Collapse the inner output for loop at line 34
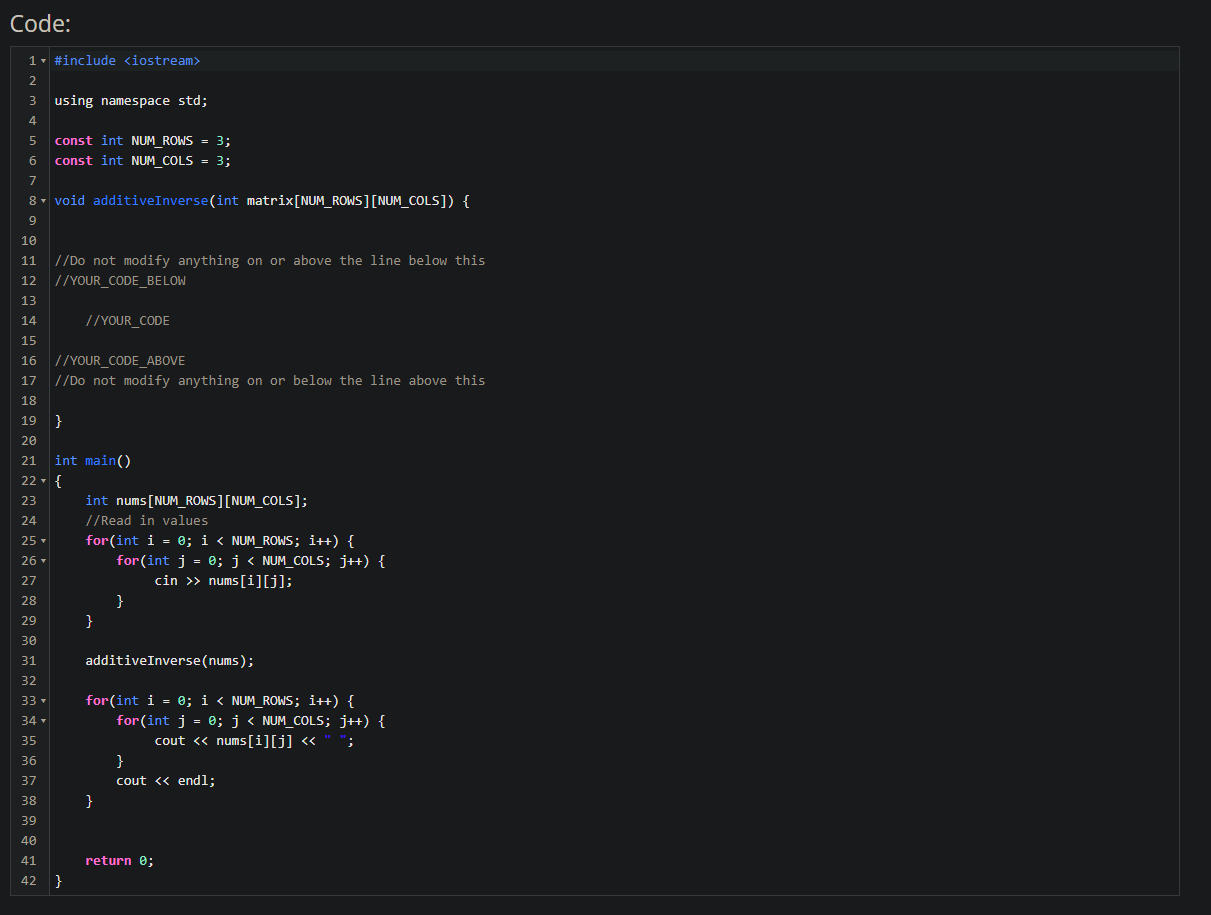 [42, 720]
